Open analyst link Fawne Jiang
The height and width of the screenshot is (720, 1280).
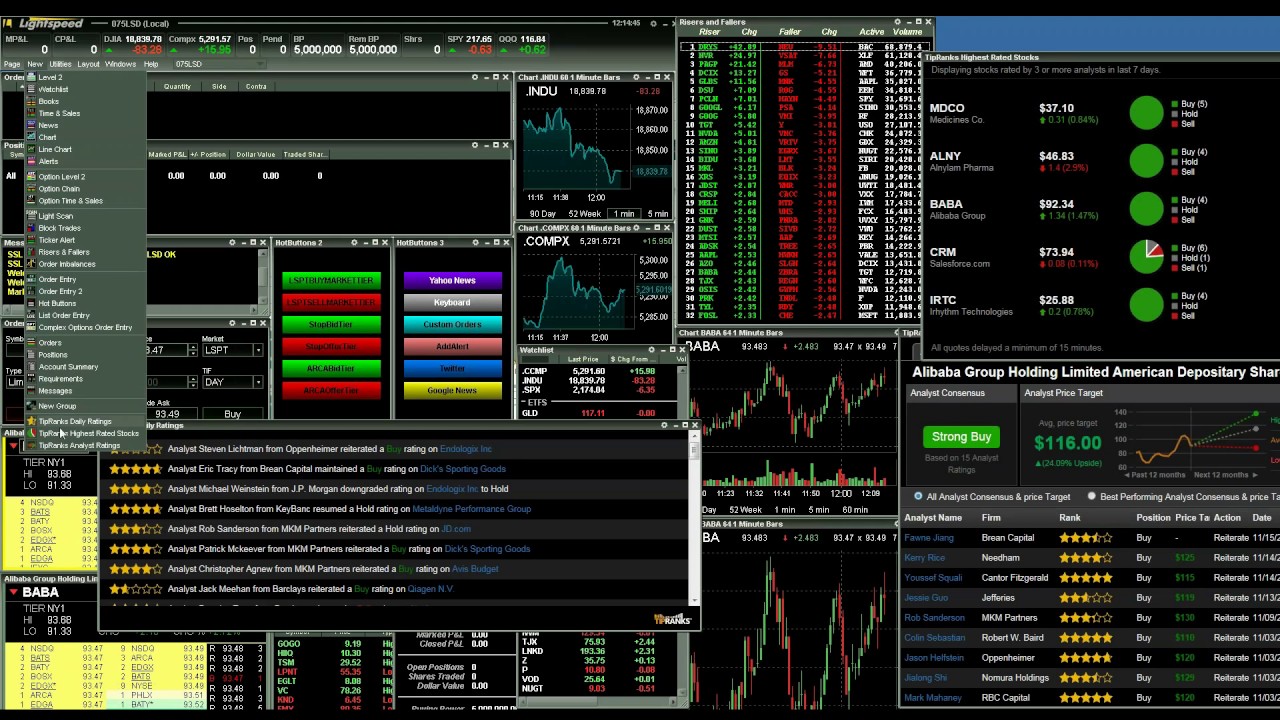pos(928,538)
